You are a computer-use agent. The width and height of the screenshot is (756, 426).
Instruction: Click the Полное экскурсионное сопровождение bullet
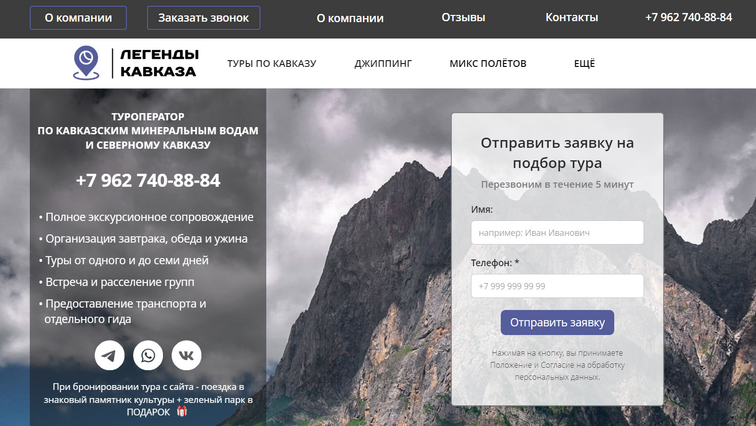pyautogui.click(x=146, y=217)
